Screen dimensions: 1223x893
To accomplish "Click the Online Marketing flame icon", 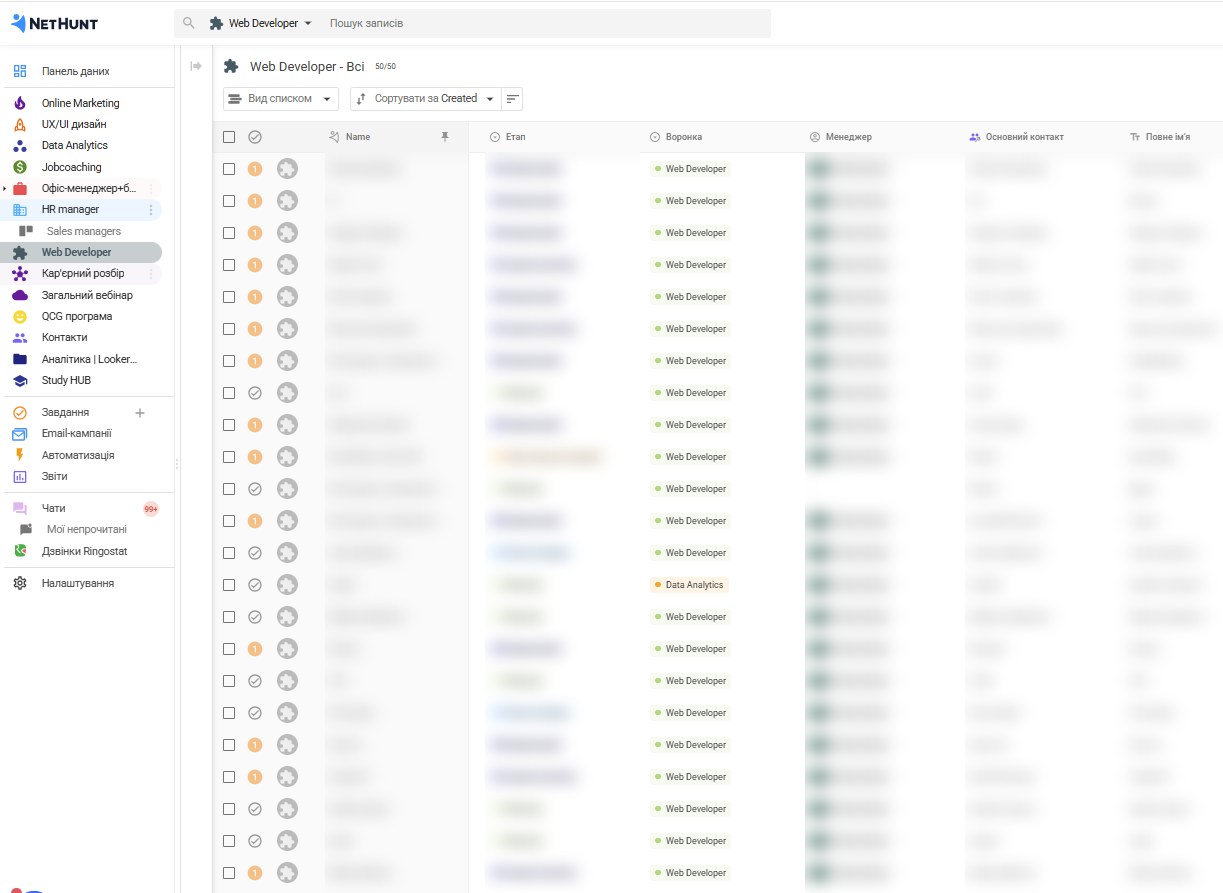I will (x=20, y=103).
